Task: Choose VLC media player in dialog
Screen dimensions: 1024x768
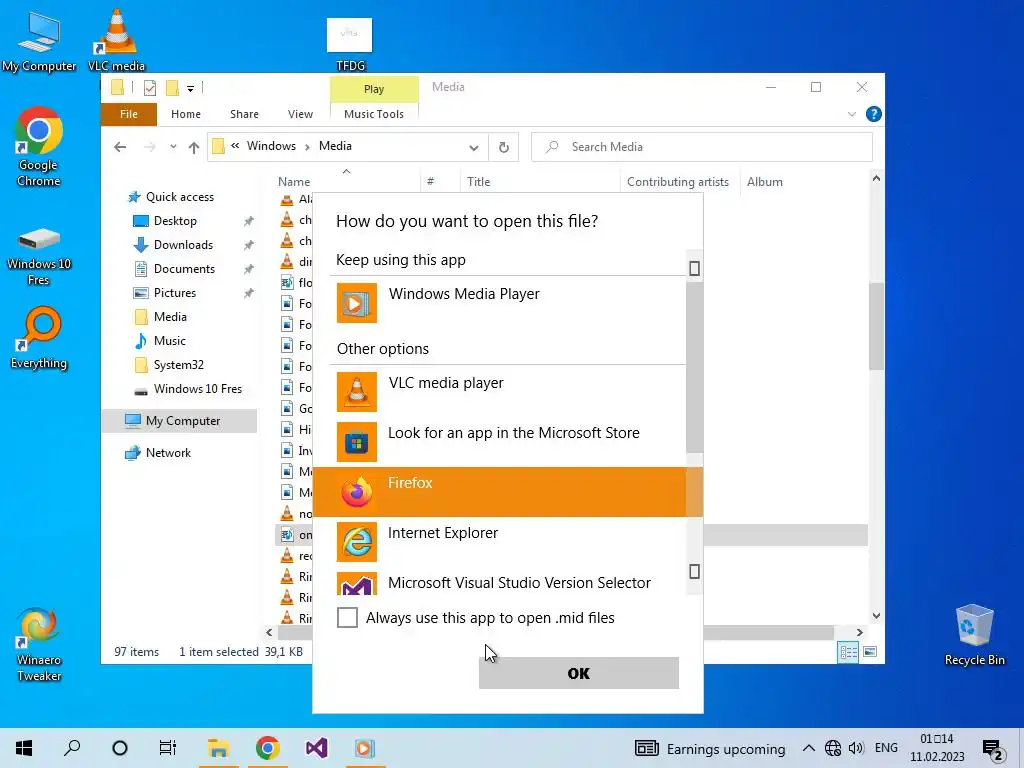Action: pyautogui.click(x=500, y=391)
